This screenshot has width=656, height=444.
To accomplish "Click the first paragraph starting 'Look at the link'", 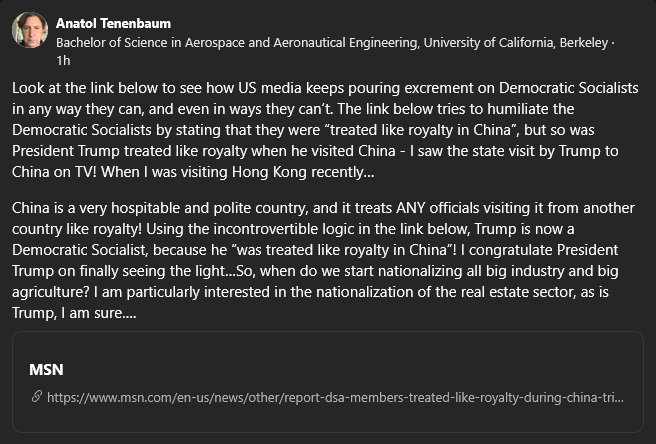I will click(325, 130).
